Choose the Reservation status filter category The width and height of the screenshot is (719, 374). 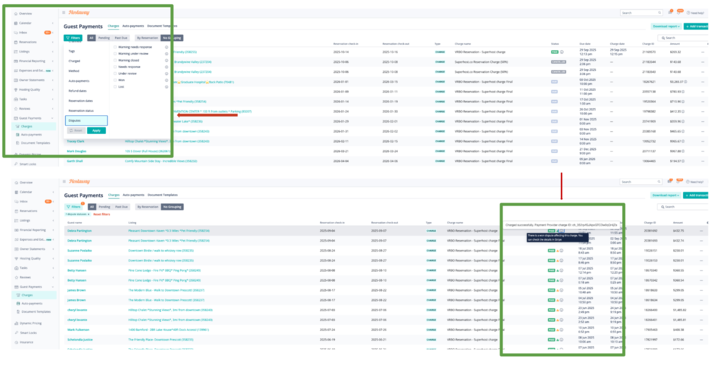81,110
